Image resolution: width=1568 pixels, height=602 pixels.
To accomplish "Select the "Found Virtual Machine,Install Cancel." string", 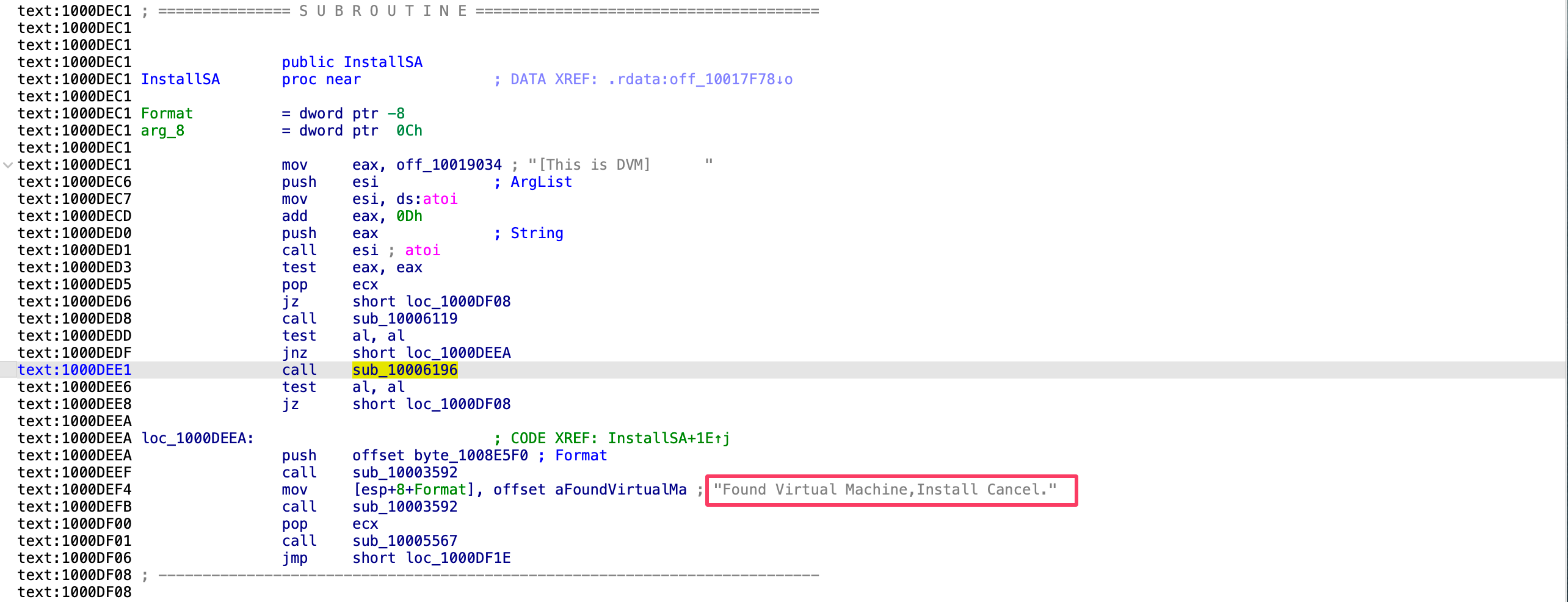I will 885,490.
